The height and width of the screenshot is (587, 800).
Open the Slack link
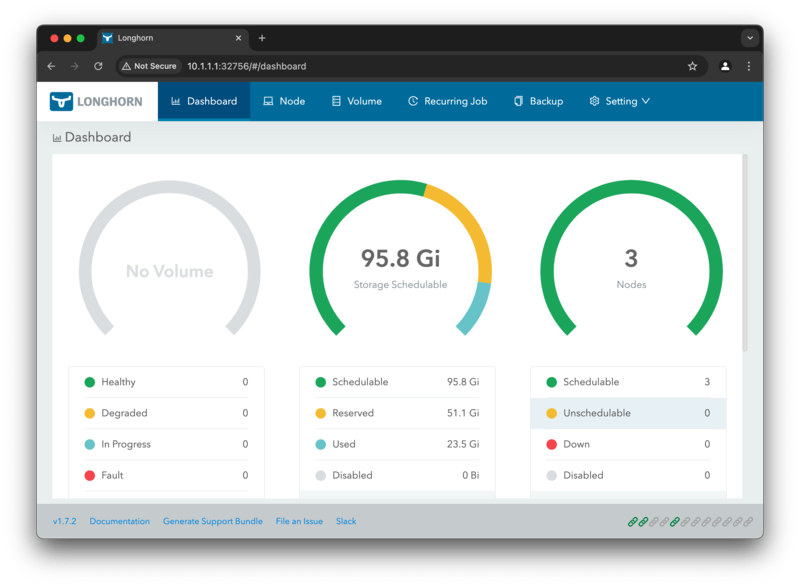[x=346, y=521]
